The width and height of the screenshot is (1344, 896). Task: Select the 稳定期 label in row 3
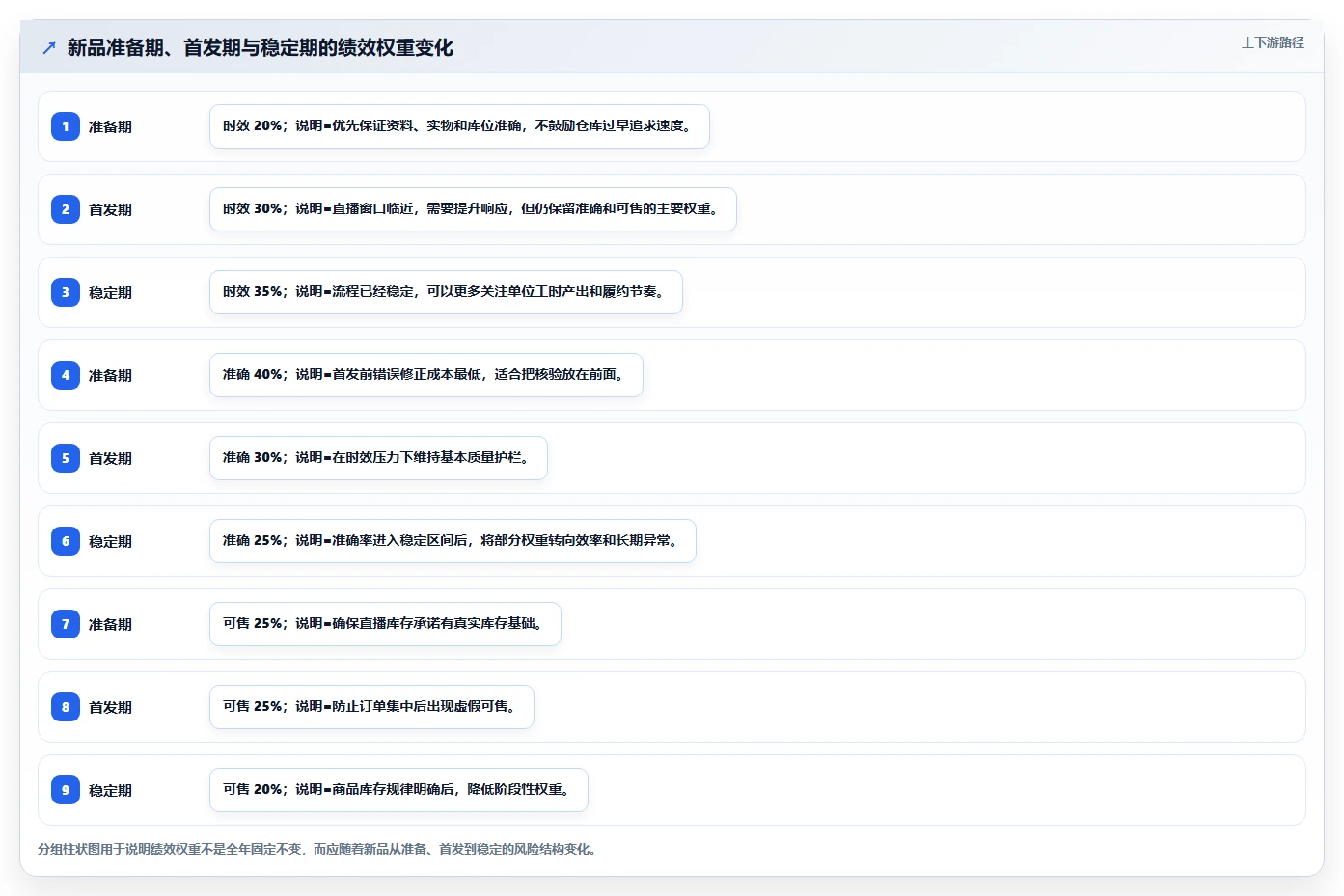tap(110, 292)
